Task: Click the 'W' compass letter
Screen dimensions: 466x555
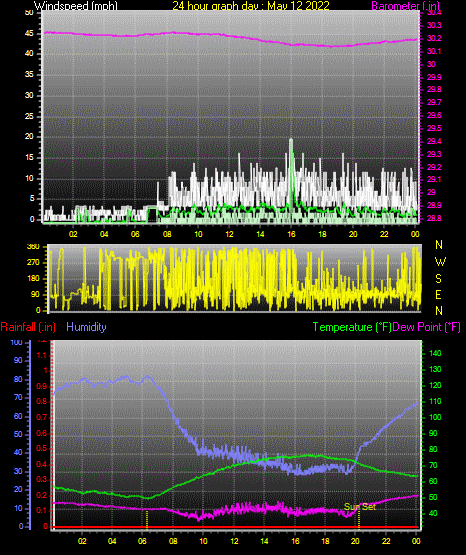Action: [440, 262]
